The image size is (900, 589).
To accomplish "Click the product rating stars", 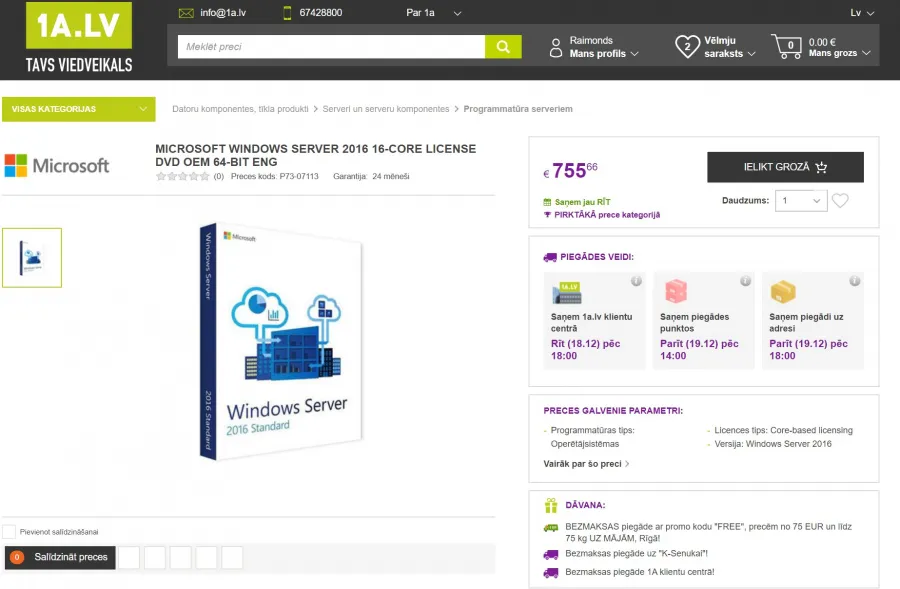I will click(183, 176).
